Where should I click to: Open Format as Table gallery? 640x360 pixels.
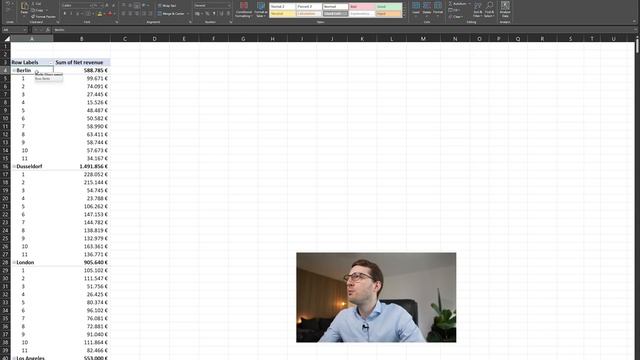click(261, 9)
